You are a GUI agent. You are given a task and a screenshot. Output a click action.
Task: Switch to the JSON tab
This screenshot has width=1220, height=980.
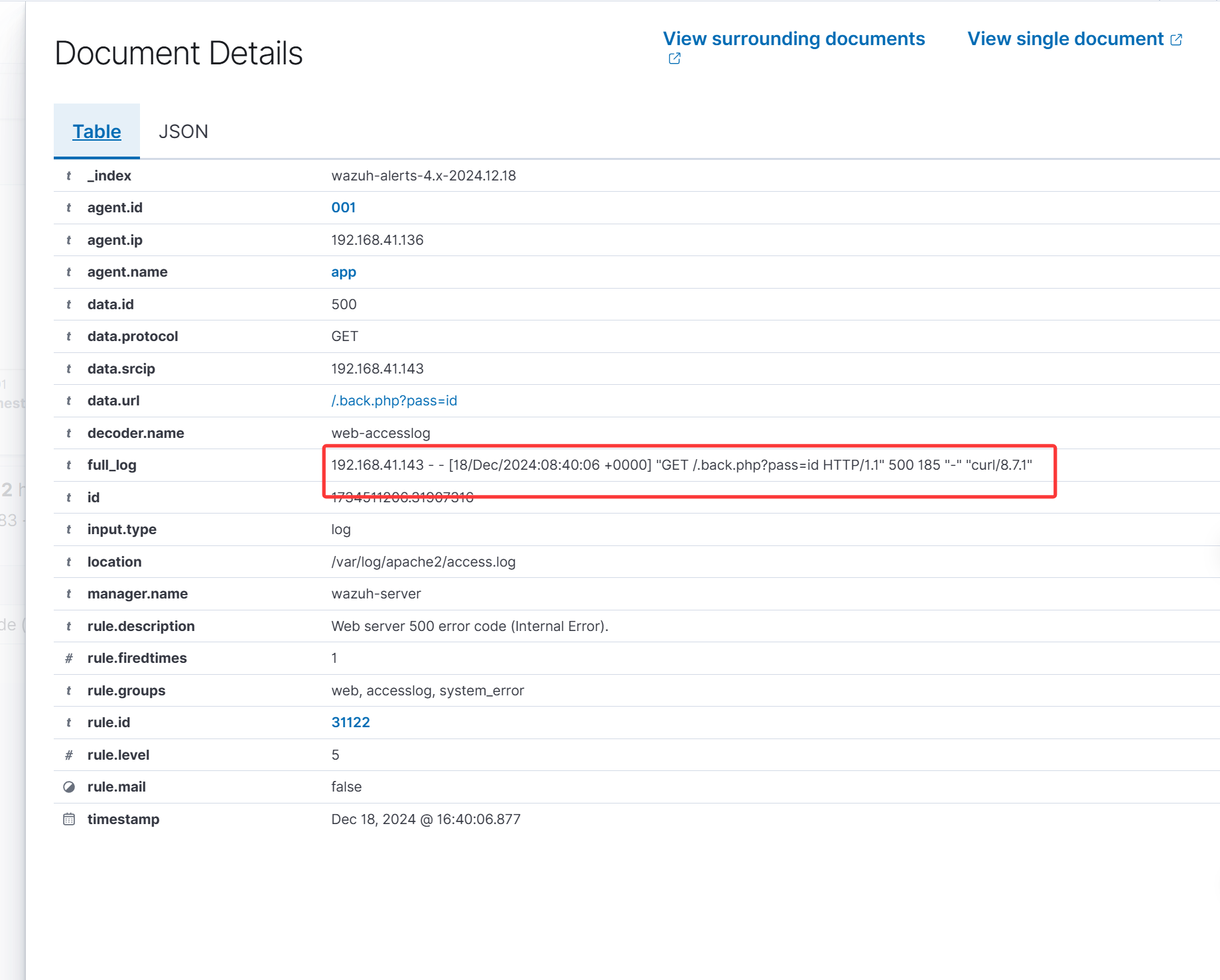click(x=183, y=131)
